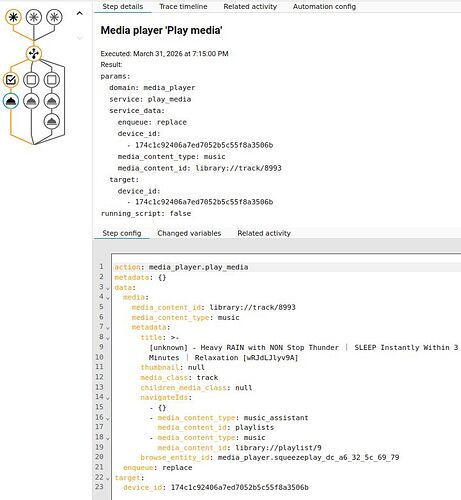Click the Executed March 31, 2026 timestamp
The image size is (461, 500).
(x=164, y=54)
